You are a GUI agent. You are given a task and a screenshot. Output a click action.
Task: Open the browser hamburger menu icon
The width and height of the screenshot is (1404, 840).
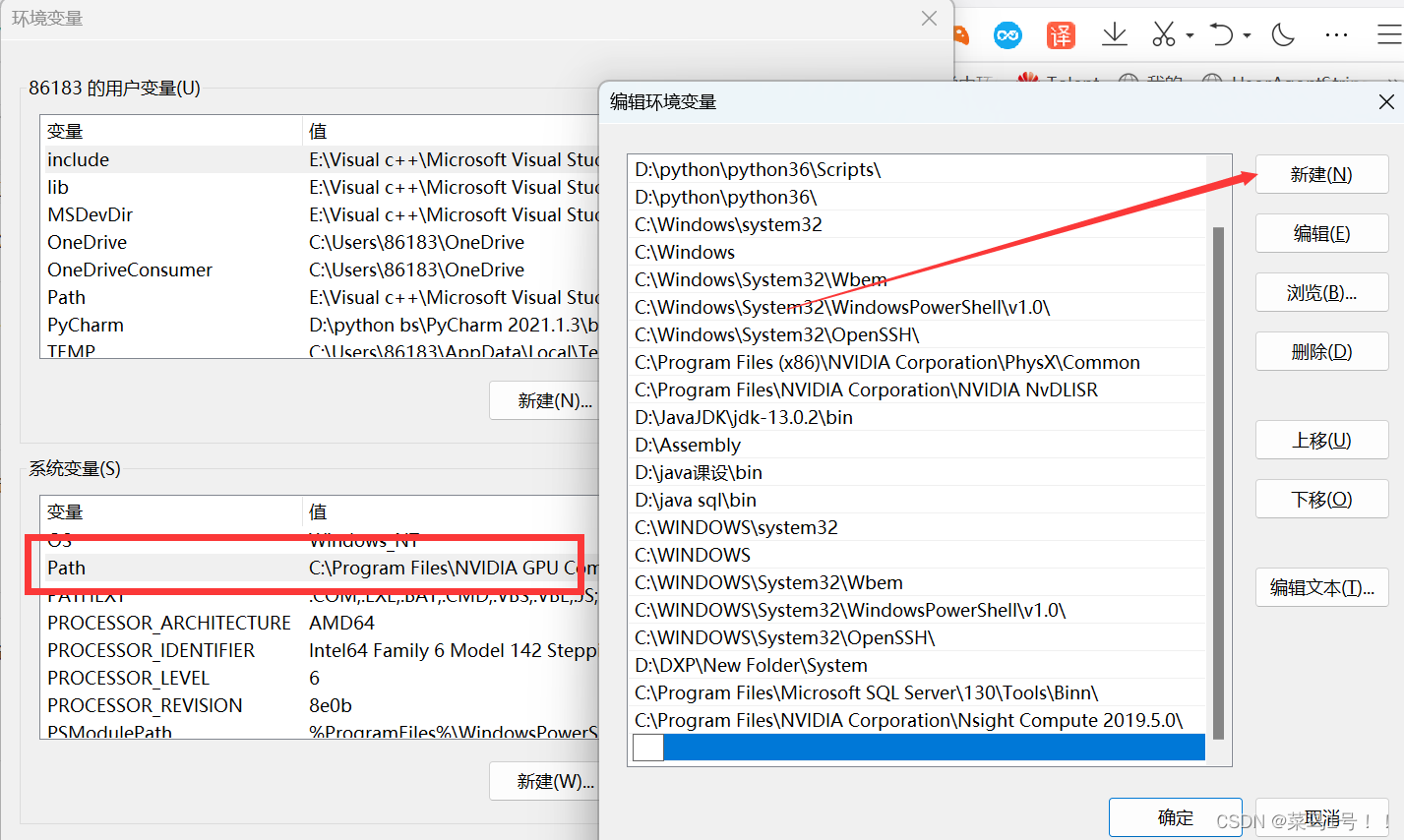1389,35
